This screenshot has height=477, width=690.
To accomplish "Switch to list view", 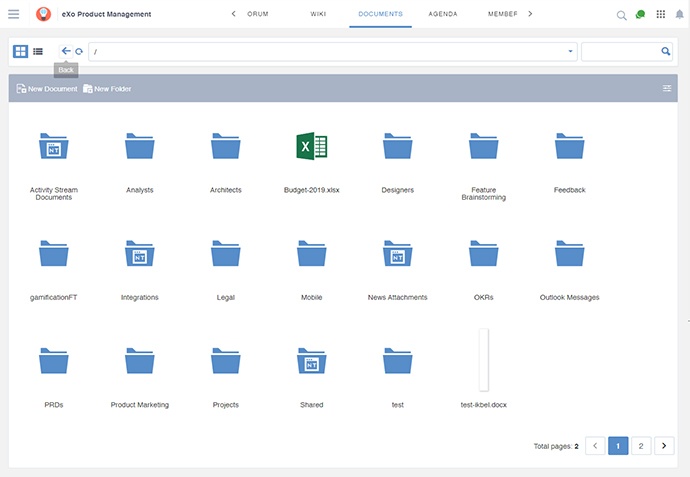I will point(38,51).
